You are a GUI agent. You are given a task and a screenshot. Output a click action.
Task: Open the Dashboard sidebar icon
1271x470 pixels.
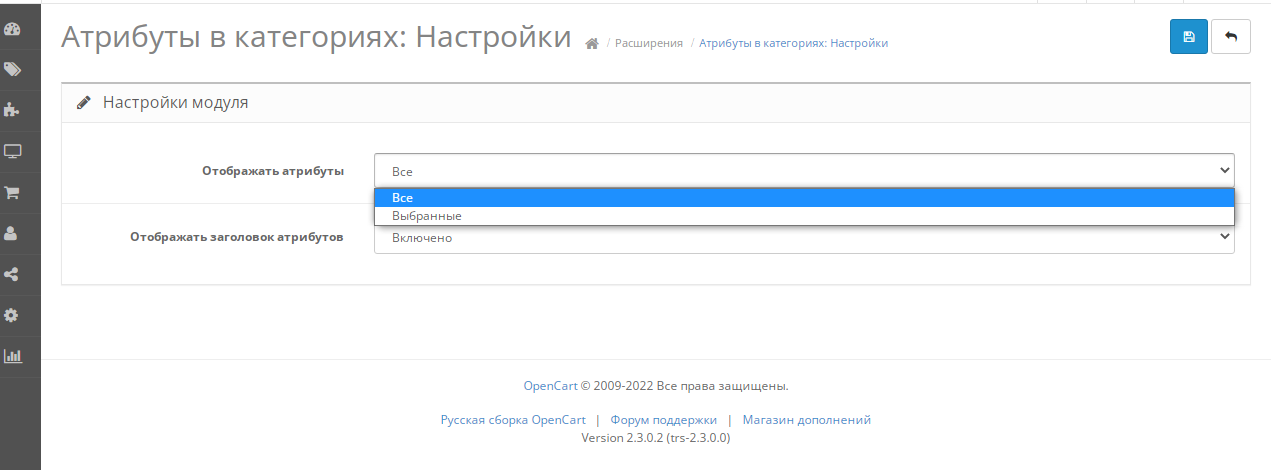[13, 29]
